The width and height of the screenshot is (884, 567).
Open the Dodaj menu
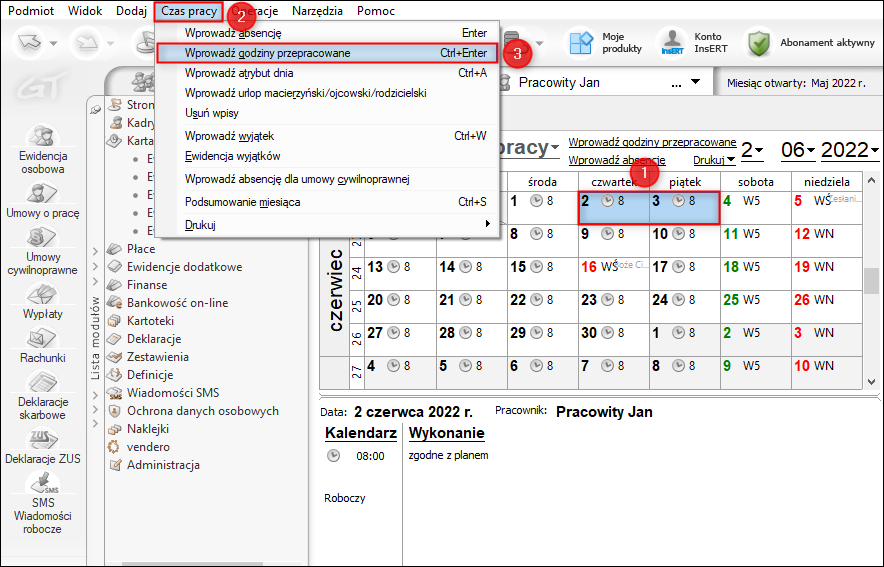click(x=131, y=11)
